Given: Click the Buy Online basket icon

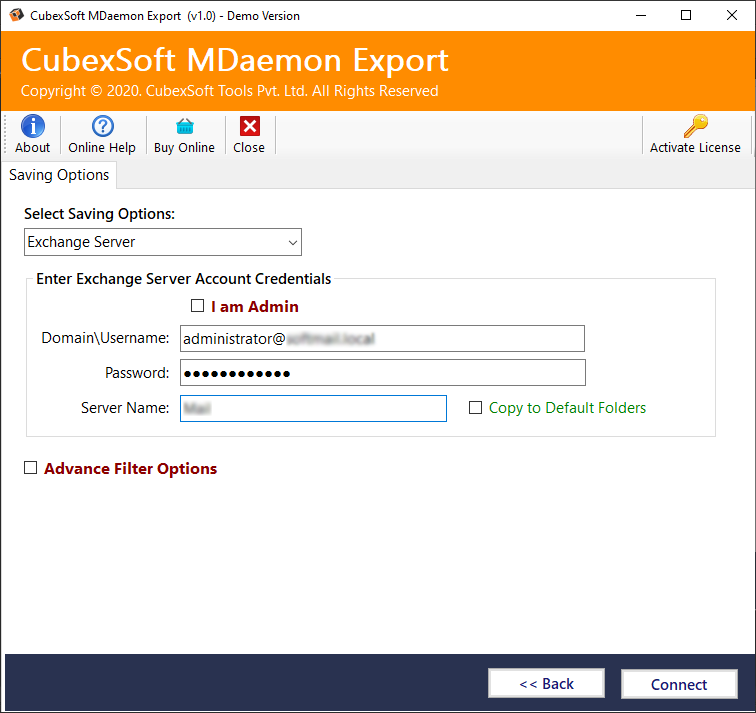Looking at the screenshot, I should pyautogui.click(x=184, y=126).
